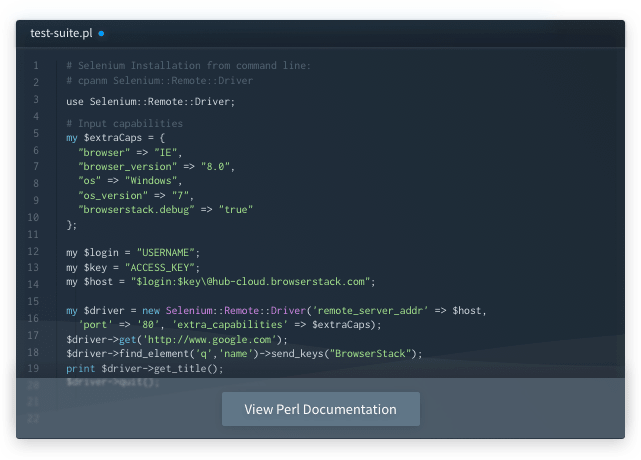641x460 pixels.
Task: Click the closing '};' line
Action: (x=72, y=224)
